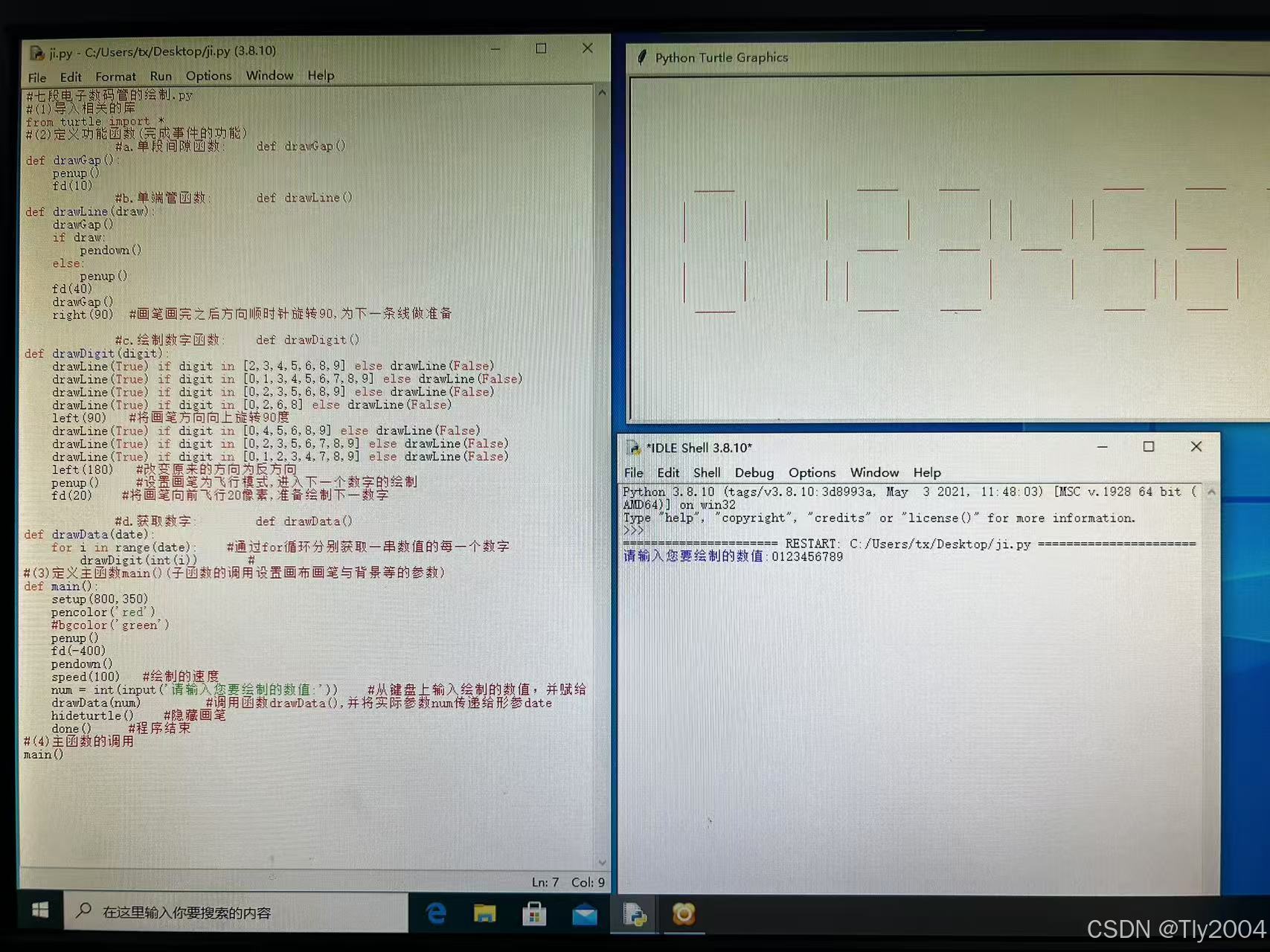Click the IDLE Shell title bar Python icon
1270x952 pixels.
coord(634,448)
